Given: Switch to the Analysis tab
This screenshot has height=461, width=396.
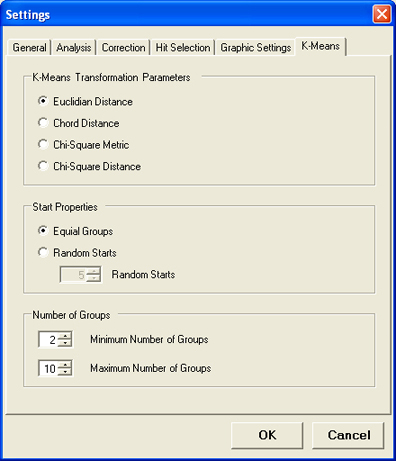Looking at the screenshot, I should click(73, 48).
